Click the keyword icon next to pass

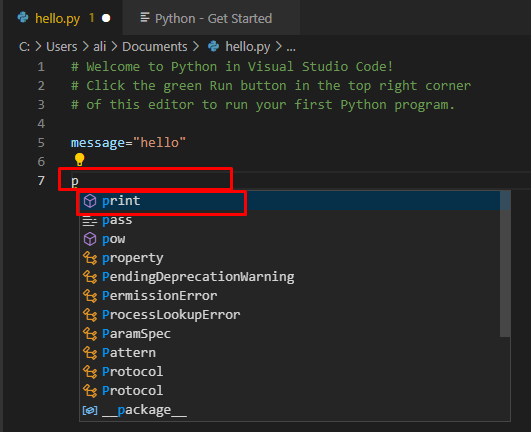tap(90, 221)
